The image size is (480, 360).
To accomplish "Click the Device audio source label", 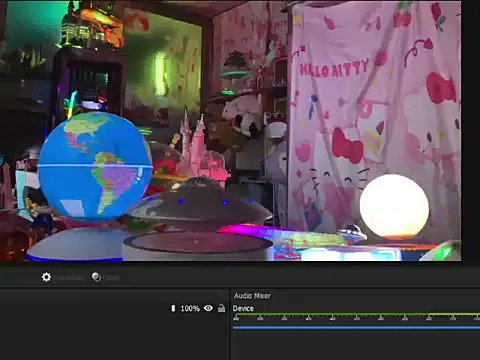I will click(x=243, y=308).
